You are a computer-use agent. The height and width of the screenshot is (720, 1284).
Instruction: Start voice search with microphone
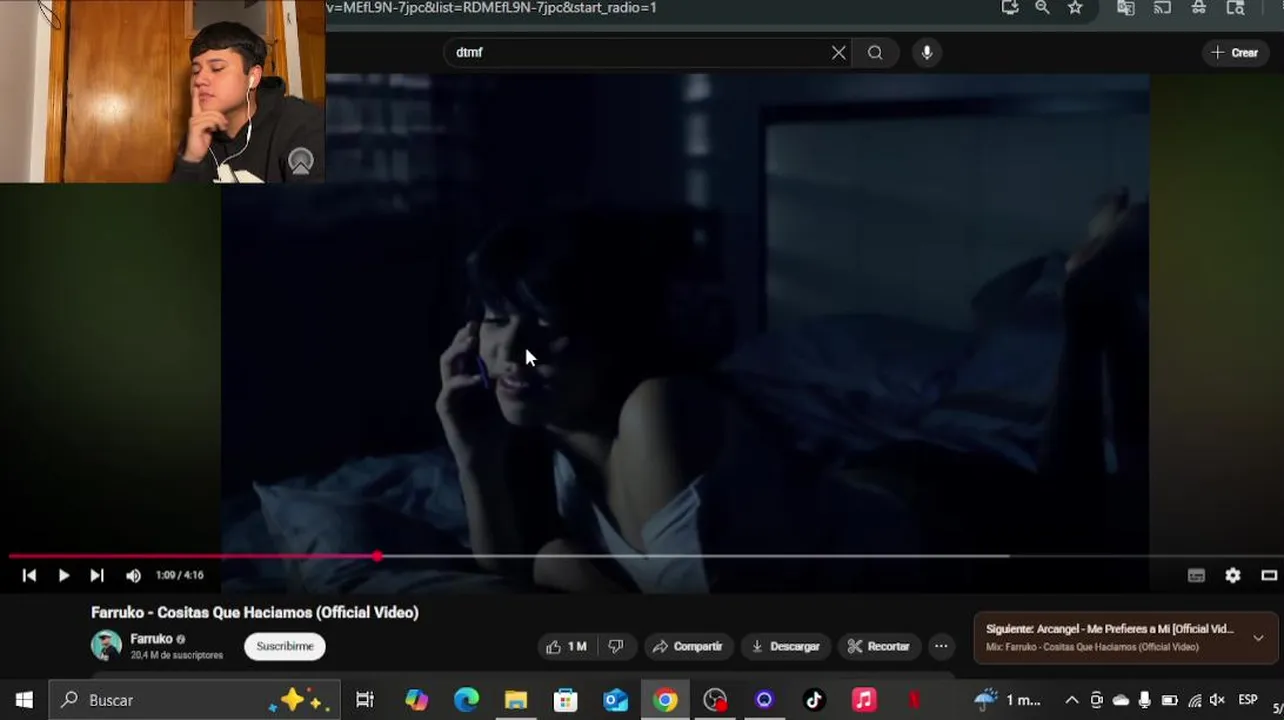(x=927, y=53)
